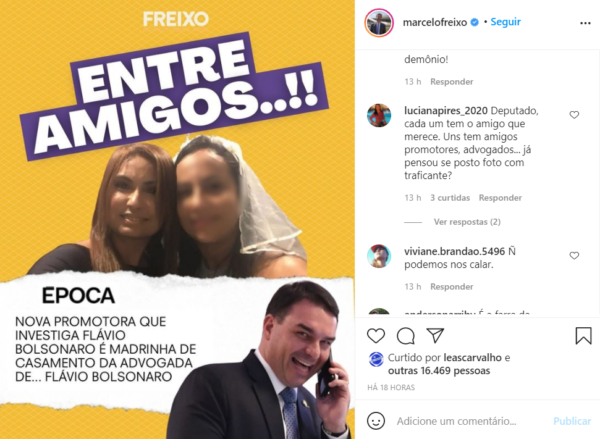Reply to viviane.brandao.5496's comment
600x439 pixels.
pyautogui.click(x=452, y=287)
